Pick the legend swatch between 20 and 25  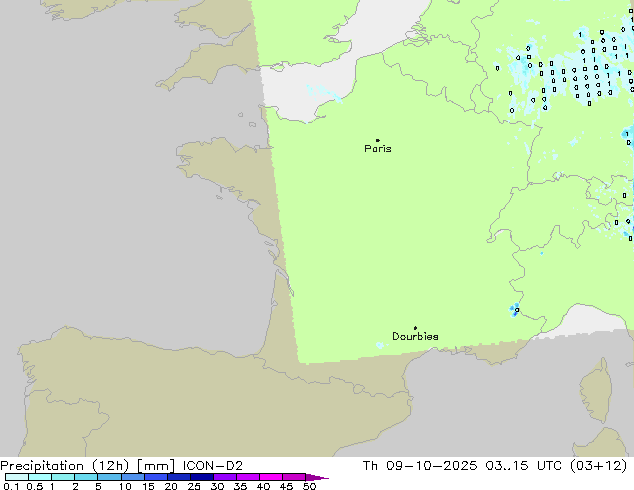tap(179, 477)
